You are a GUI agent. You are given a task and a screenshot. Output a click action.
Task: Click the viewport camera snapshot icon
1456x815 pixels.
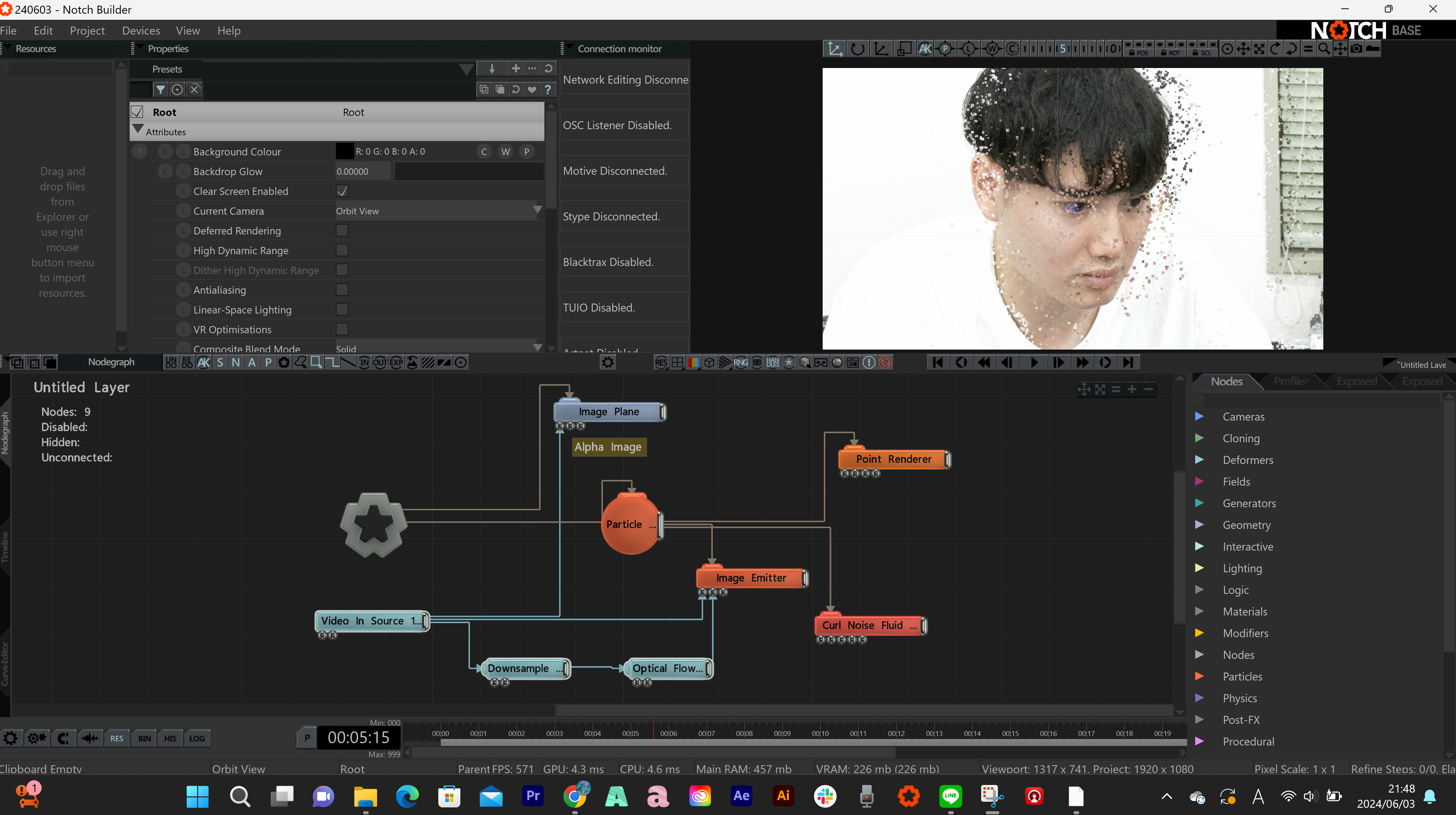[x=1356, y=49]
